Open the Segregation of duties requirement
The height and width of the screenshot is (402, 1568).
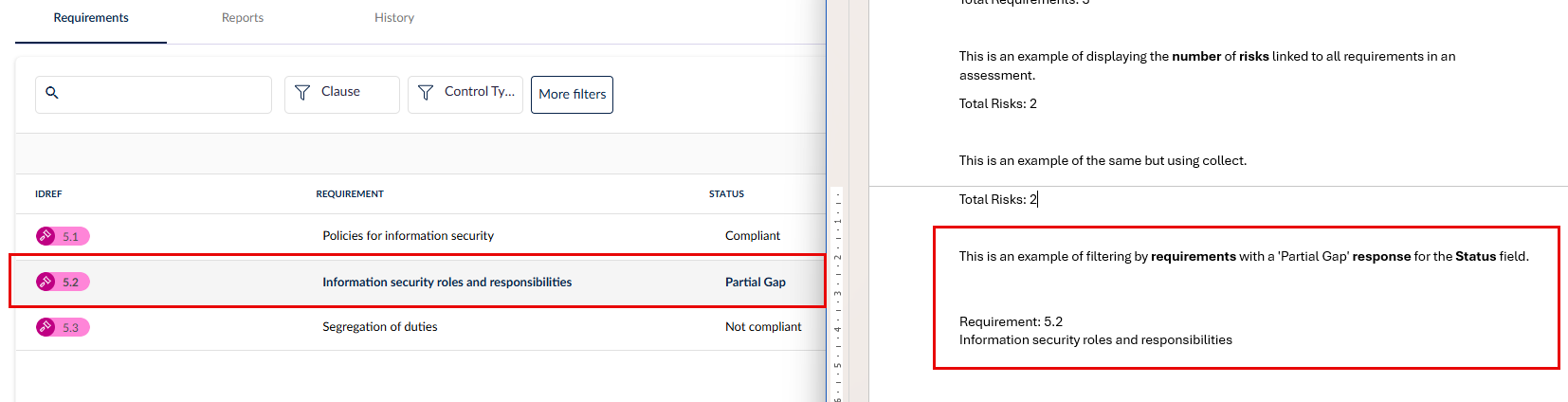[379, 327]
